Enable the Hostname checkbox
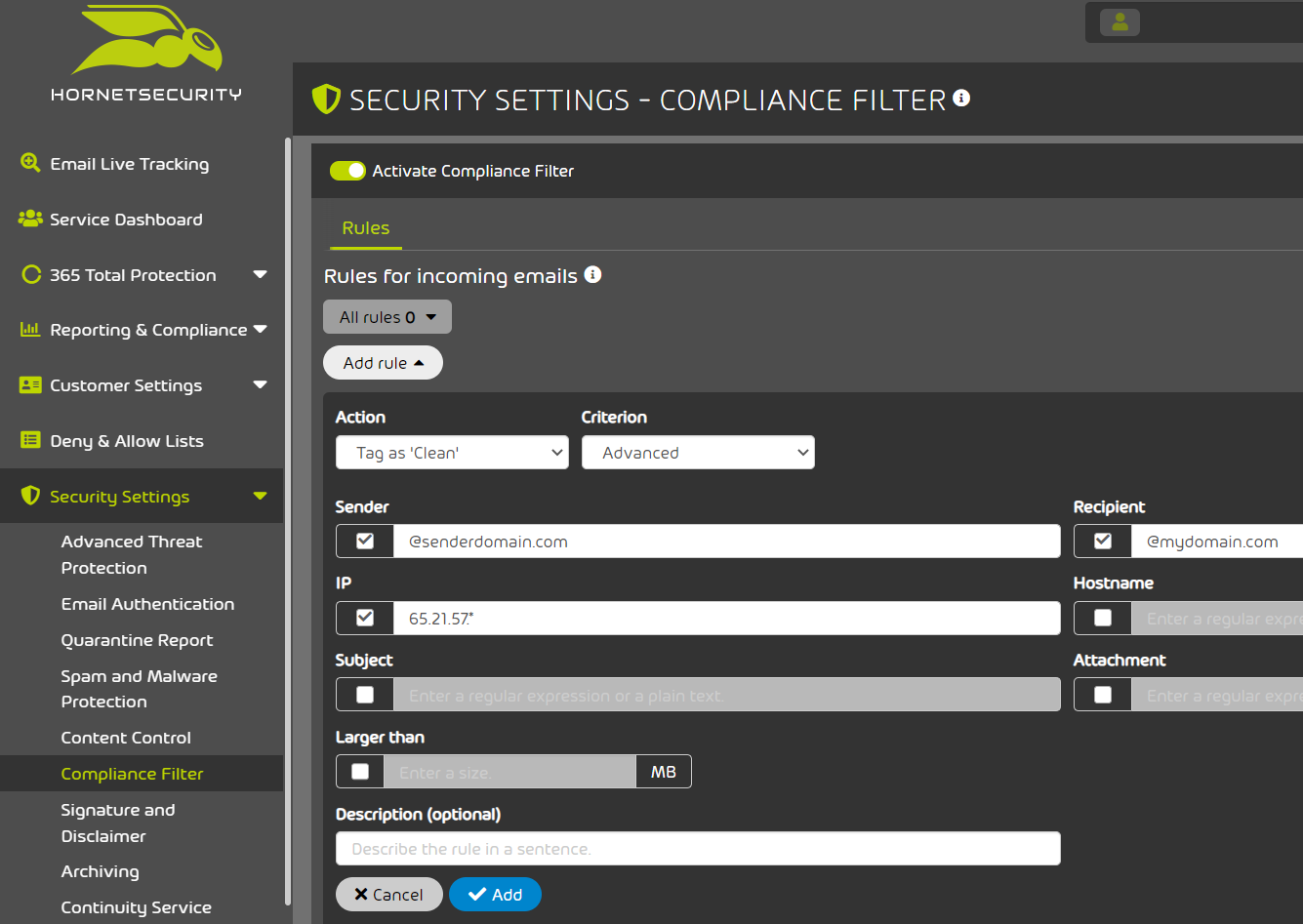This screenshot has width=1303, height=924. (x=1103, y=618)
